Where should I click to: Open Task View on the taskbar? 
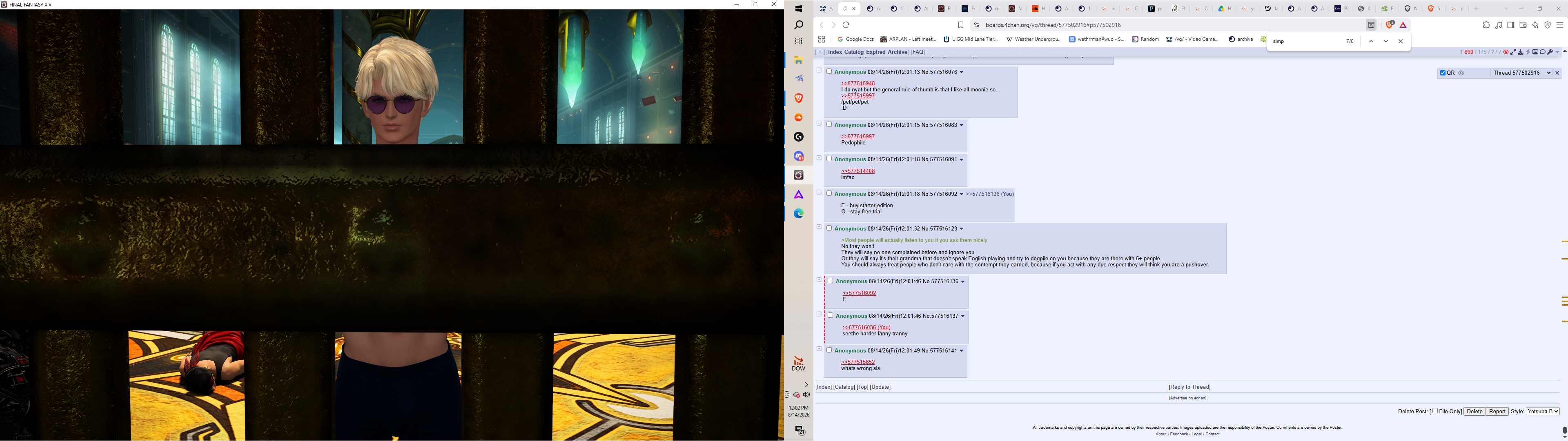[x=799, y=41]
